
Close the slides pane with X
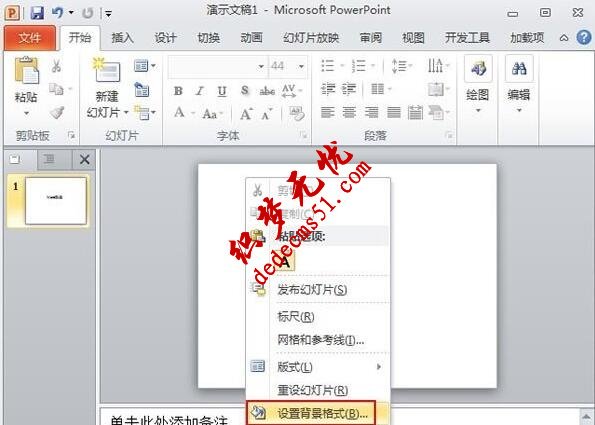click(x=85, y=159)
